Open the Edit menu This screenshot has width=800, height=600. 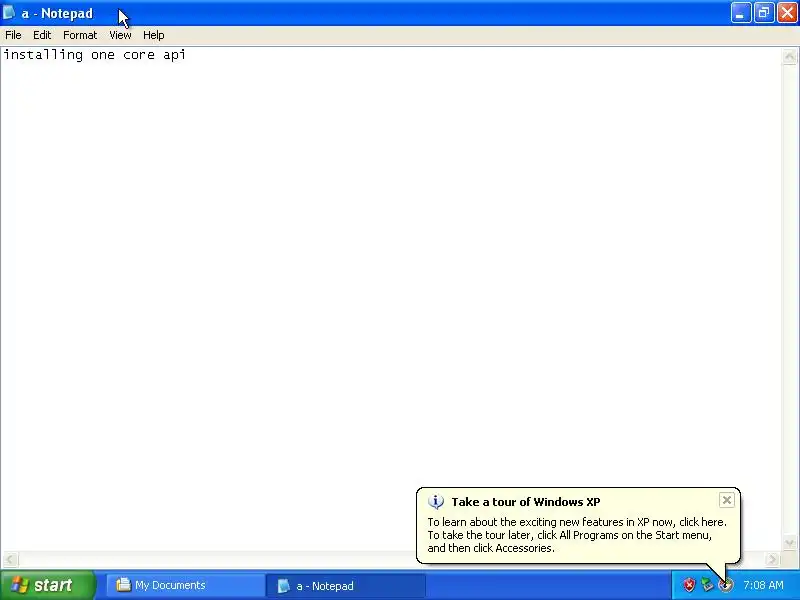[42, 35]
